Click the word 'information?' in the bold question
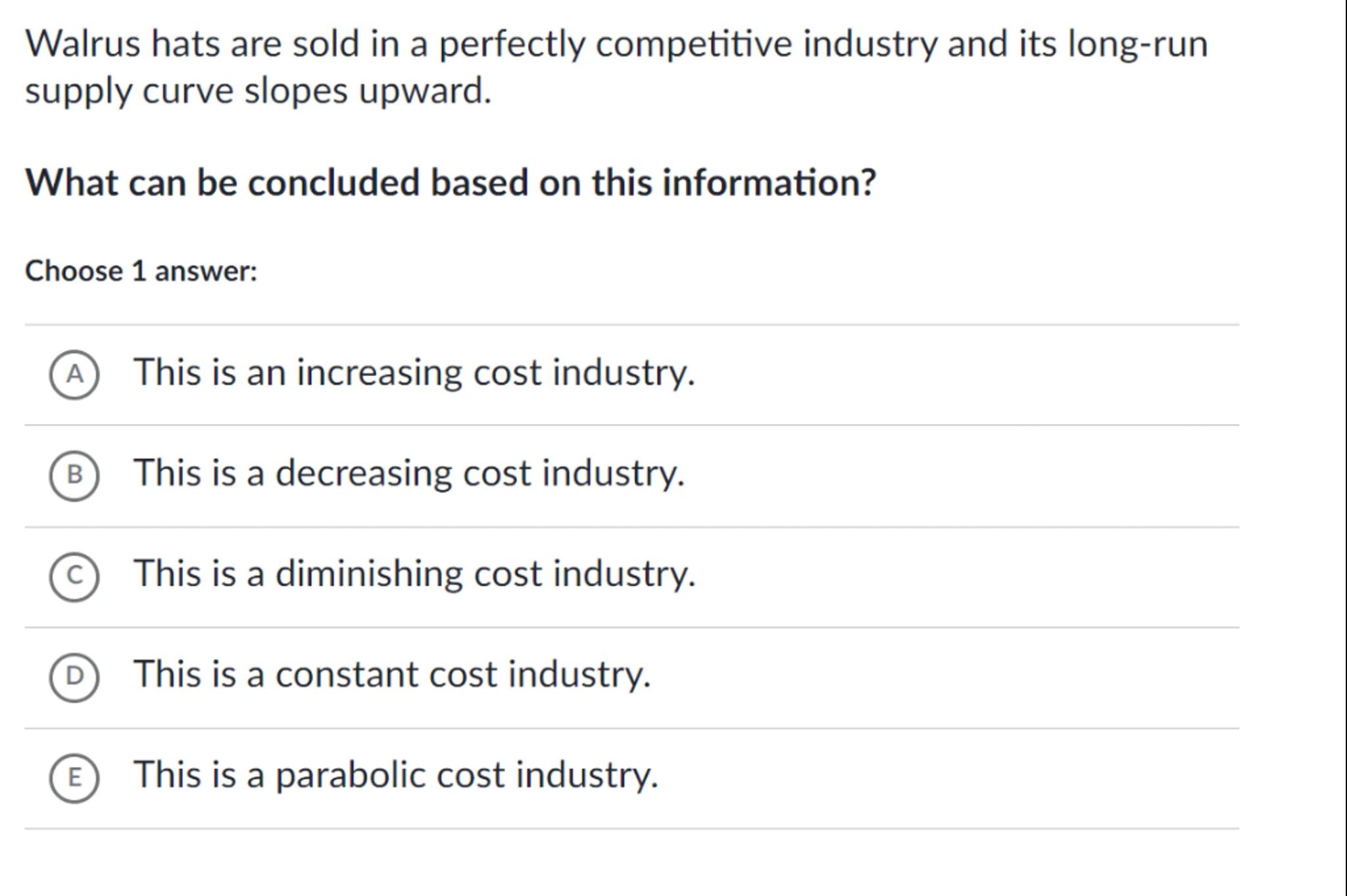 (x=769, y=182)
